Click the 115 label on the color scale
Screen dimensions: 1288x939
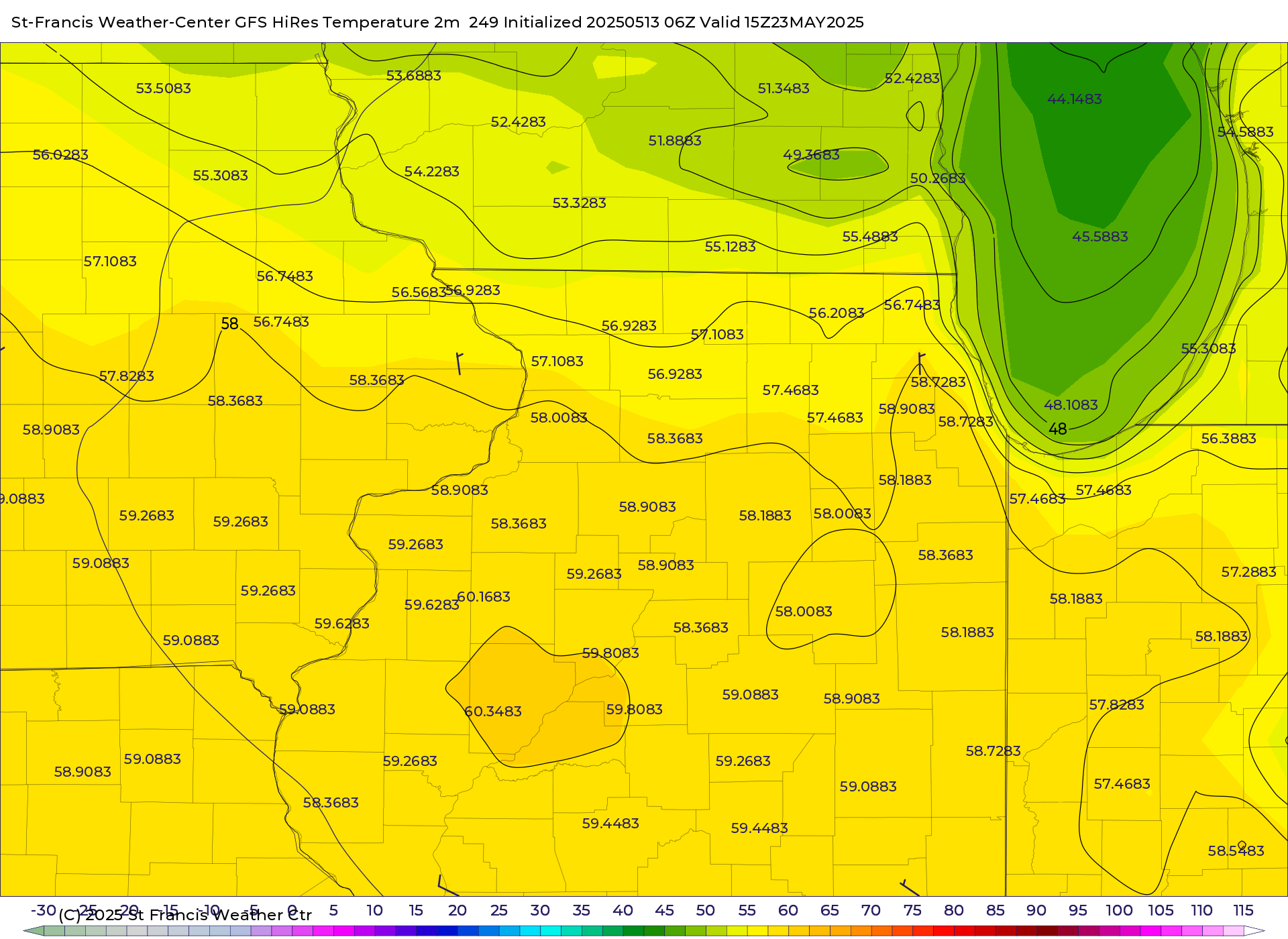[1243, 911]
